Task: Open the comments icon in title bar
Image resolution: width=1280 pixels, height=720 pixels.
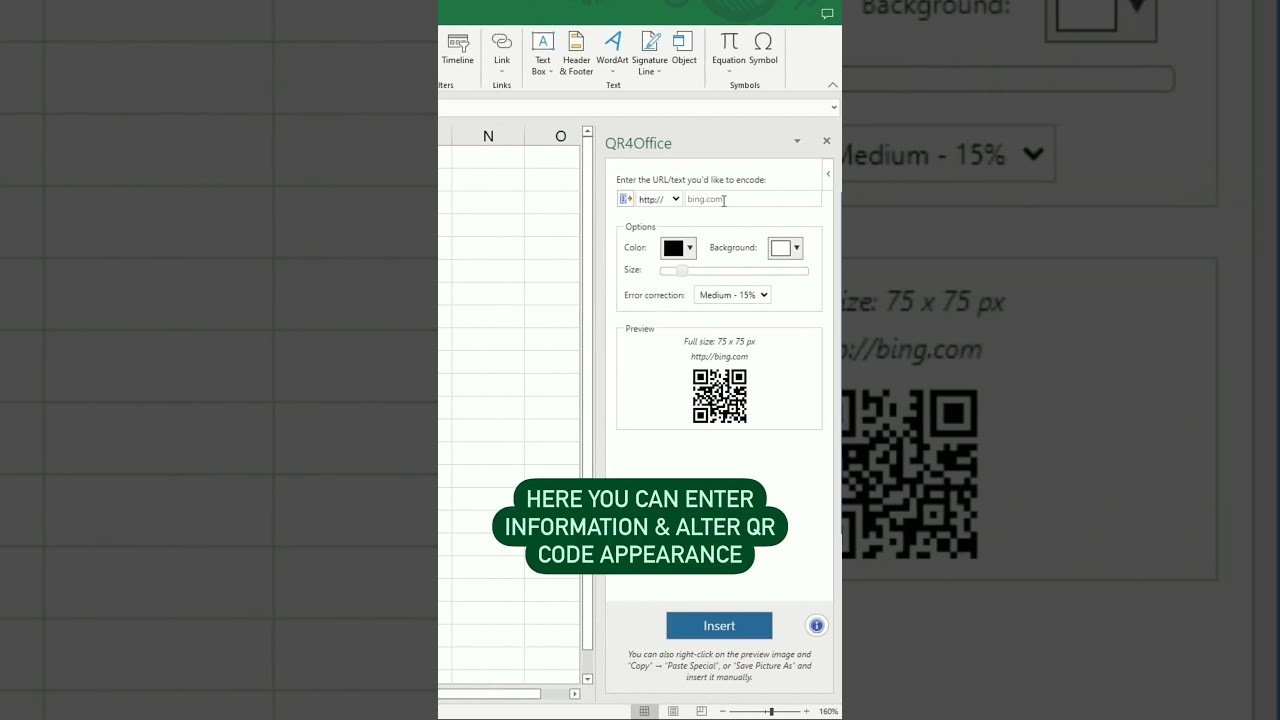Action: point(827,13)
